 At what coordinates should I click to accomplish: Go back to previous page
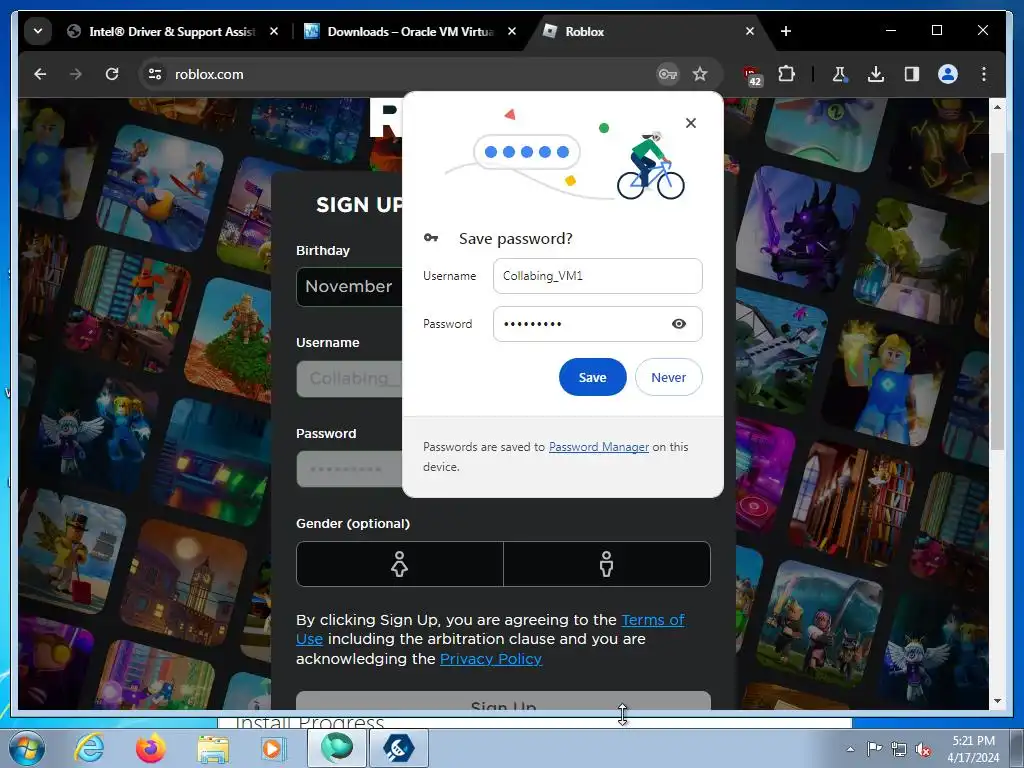40,74
